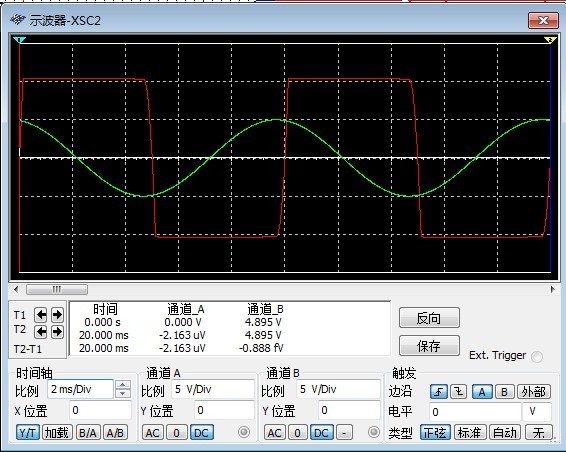
Task: Select the T1 cursor marker at top left
Action: [19, 39]
